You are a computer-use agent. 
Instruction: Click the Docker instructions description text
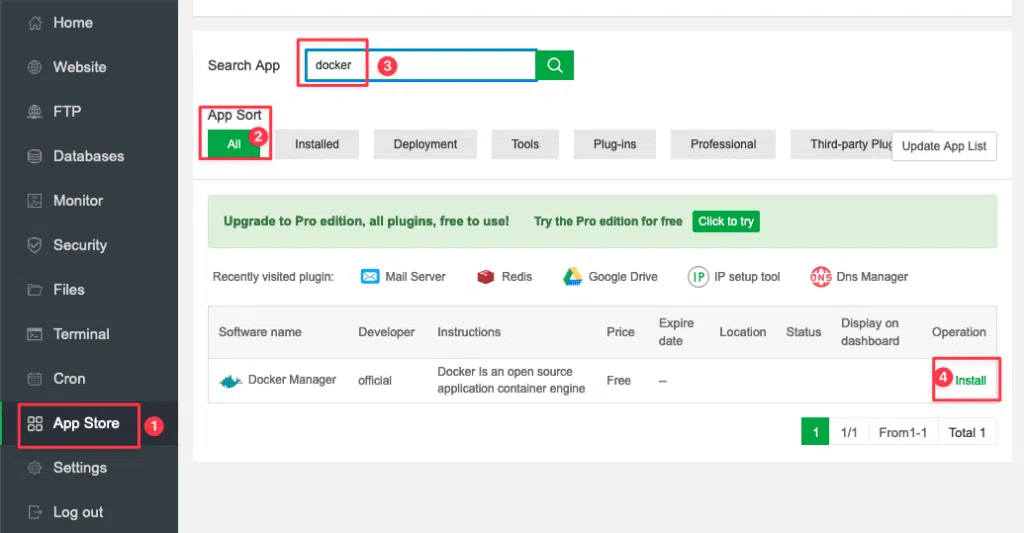511,380
